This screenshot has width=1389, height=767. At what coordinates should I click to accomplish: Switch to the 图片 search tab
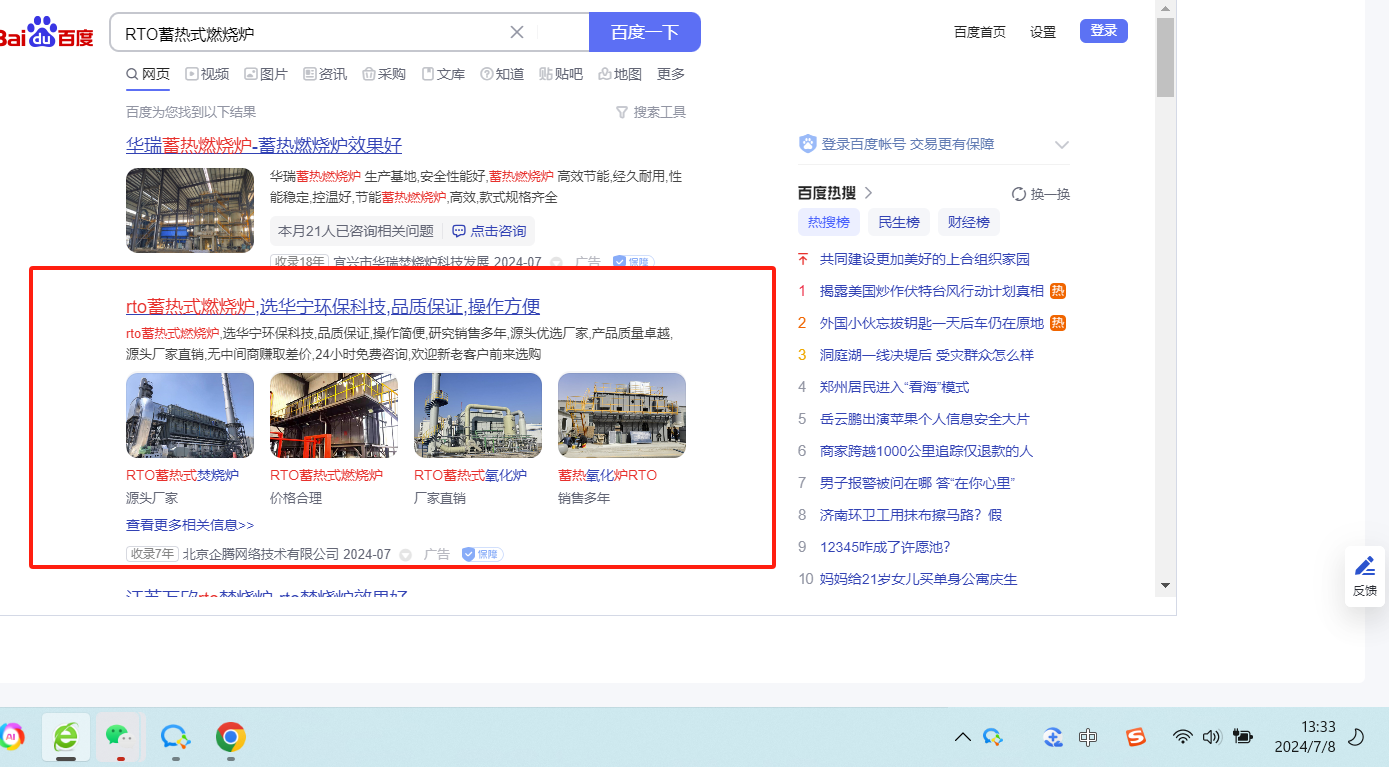coord(265,74)
